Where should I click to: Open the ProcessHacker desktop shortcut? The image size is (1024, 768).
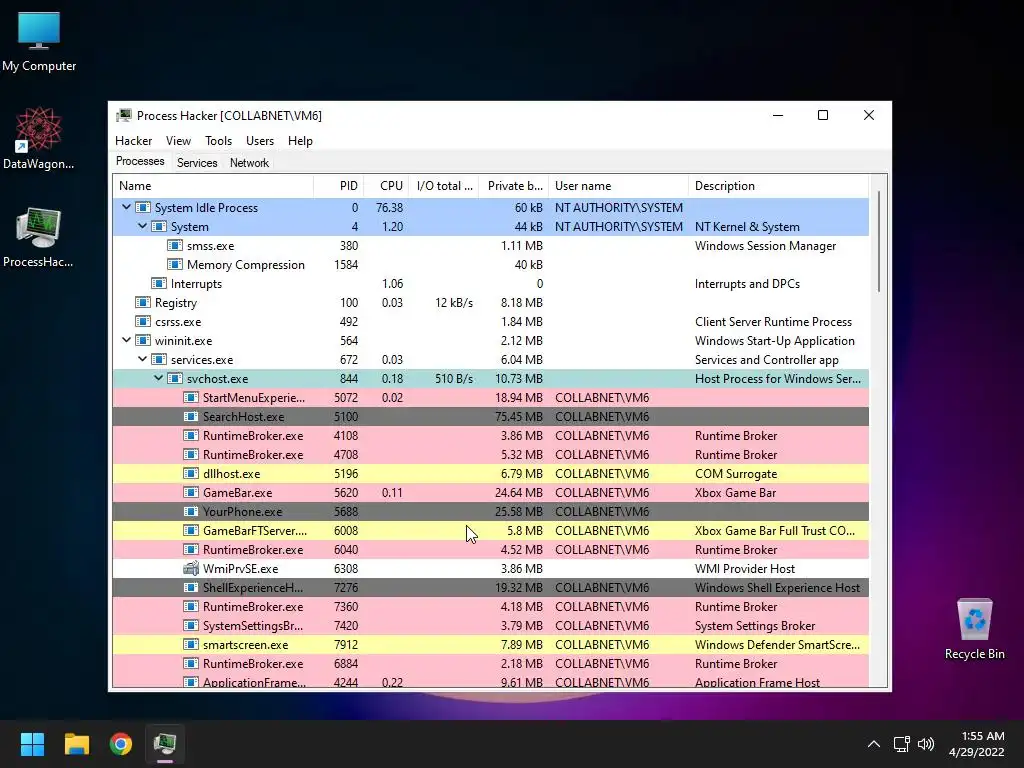coord(39,236)
